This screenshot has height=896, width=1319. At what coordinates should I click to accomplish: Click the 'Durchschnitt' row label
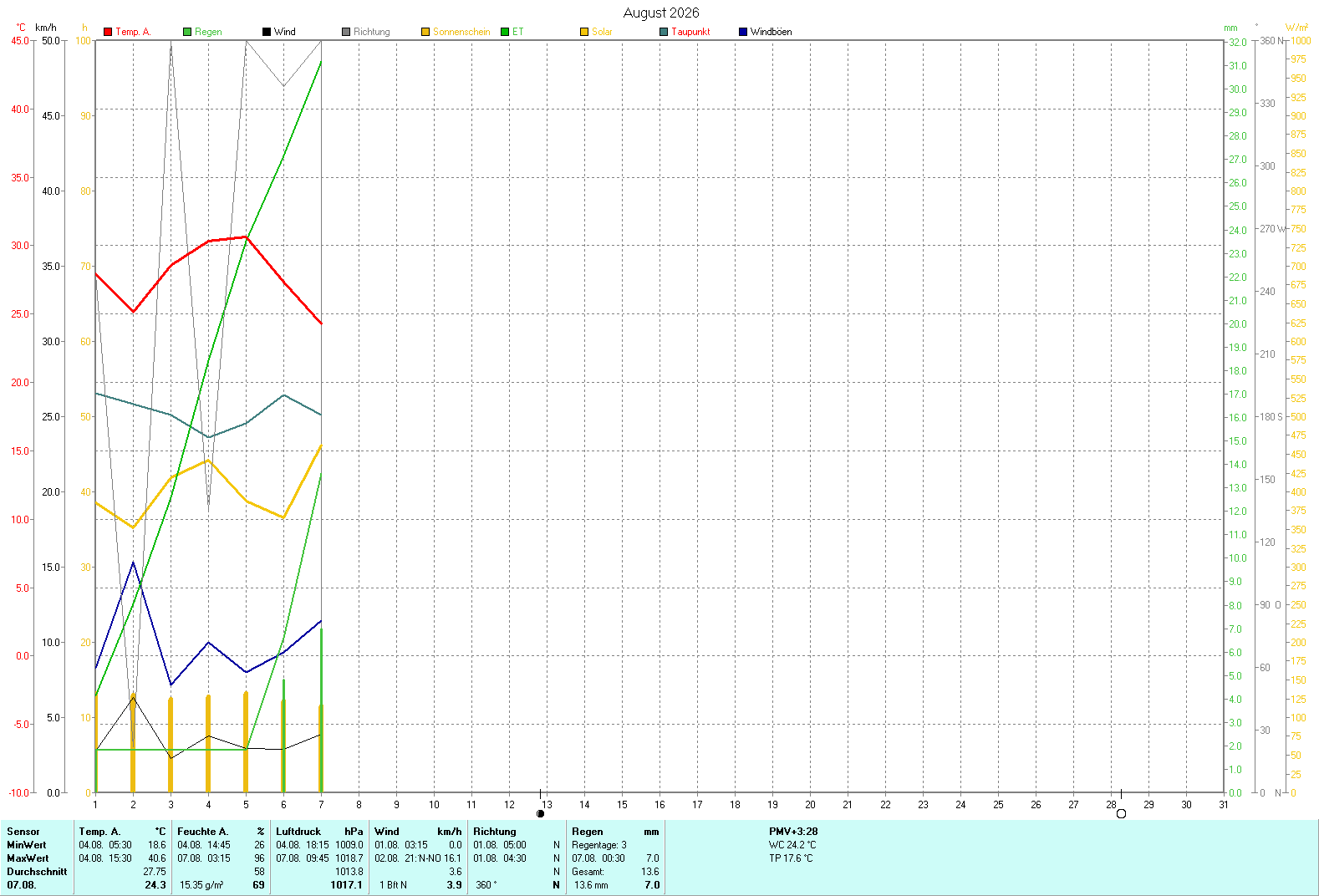pos(37,872)
